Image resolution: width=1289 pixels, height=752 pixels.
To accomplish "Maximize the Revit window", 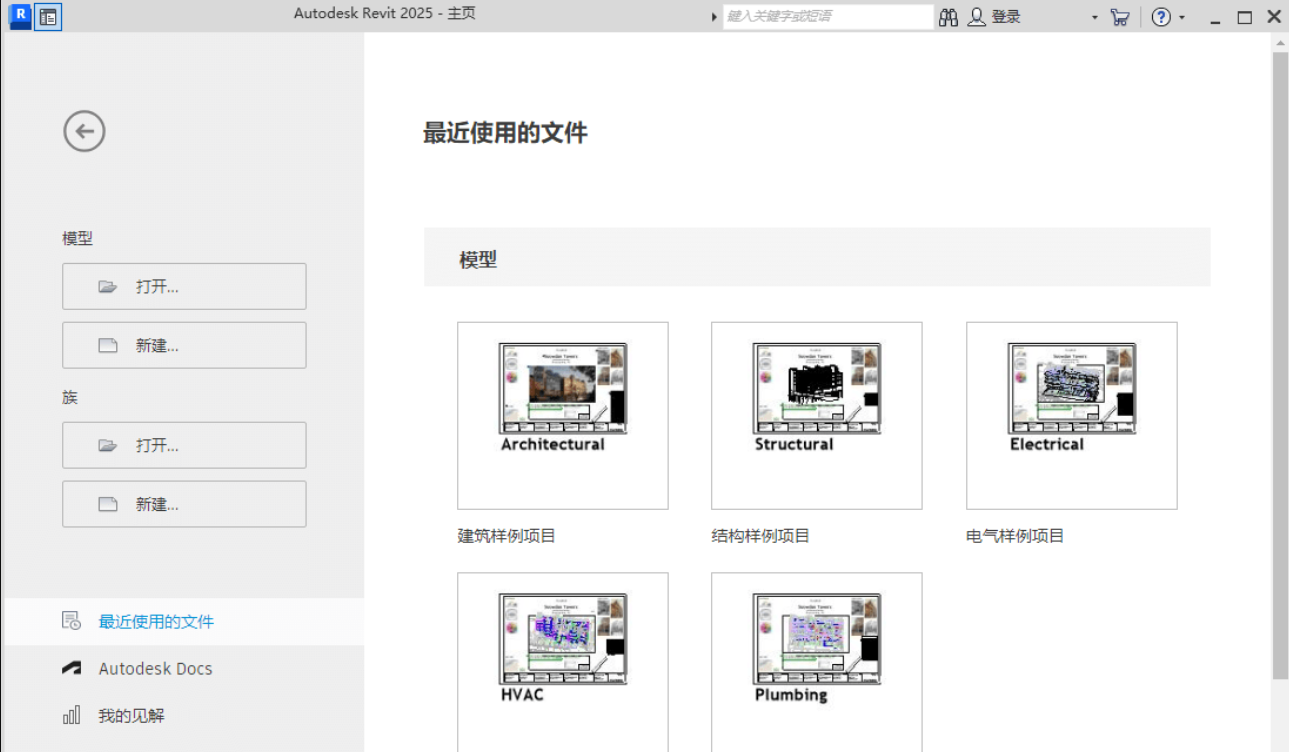I will coord(1245,17).
